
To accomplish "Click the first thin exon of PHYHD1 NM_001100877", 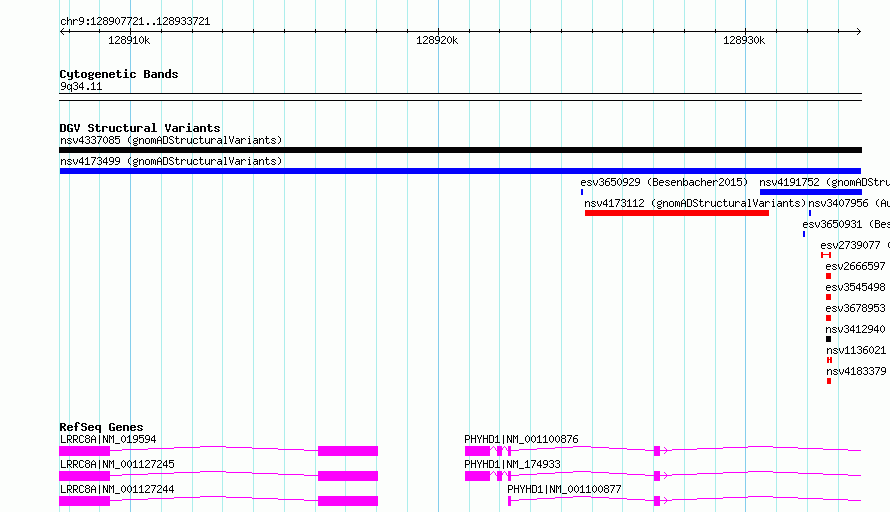I will tap(509, 501).
